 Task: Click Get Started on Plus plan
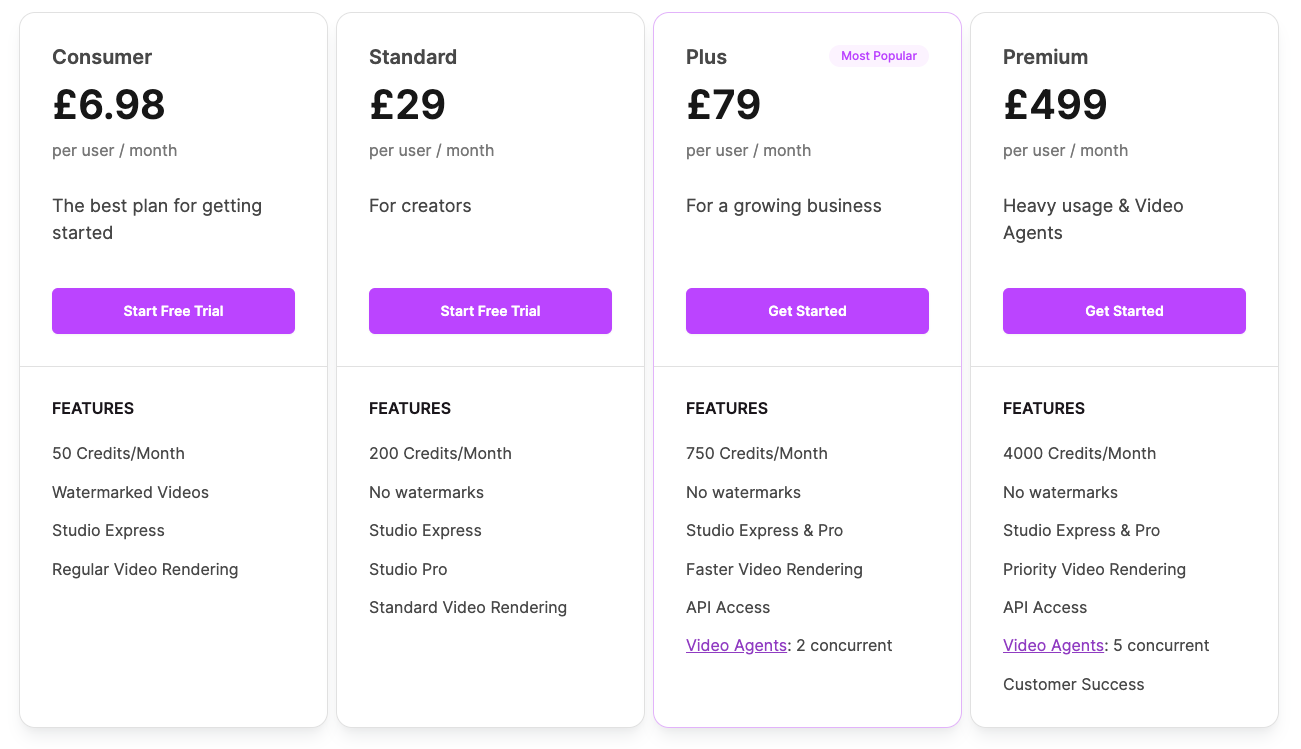807,311
